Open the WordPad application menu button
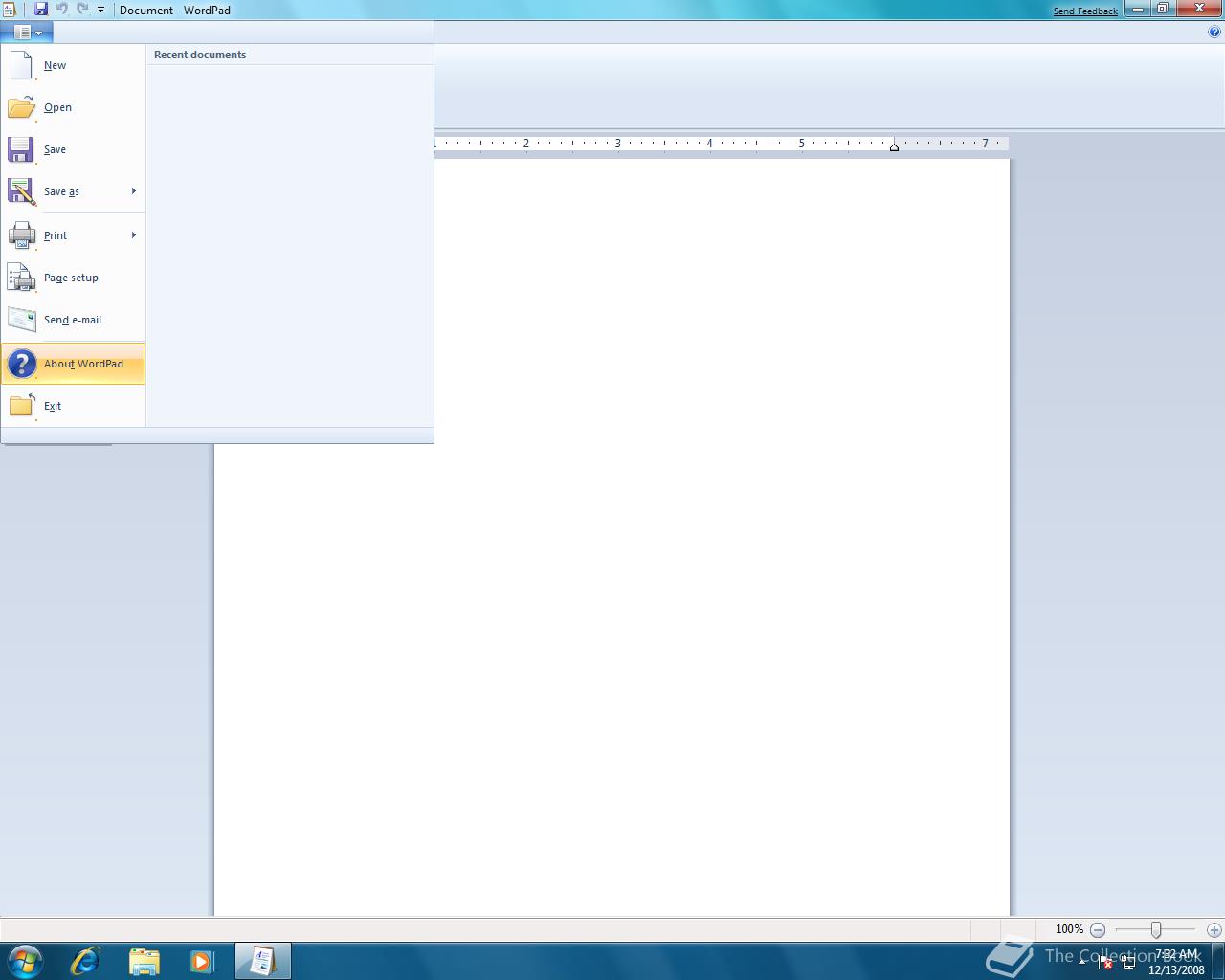Screen dimensions: 1225x980 (27, 32)
